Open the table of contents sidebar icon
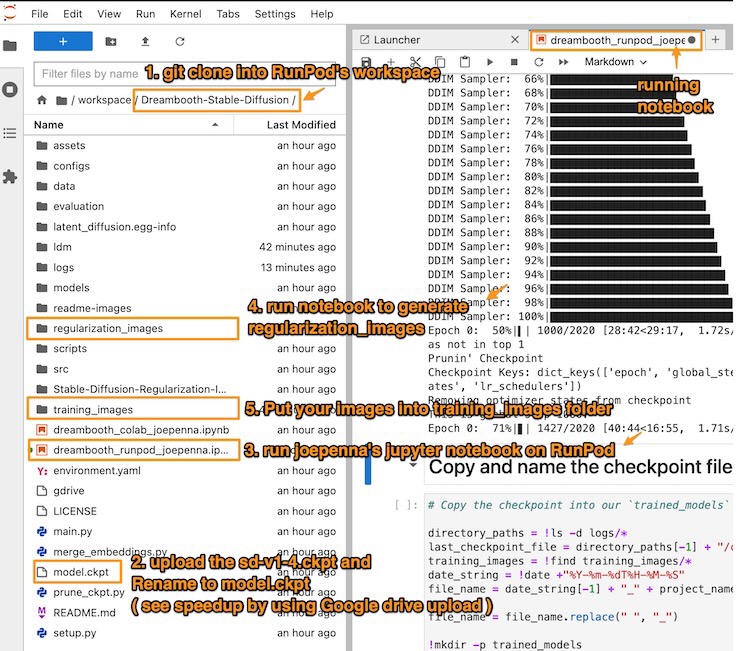Viewport: 750px width, 651px height. (10, 133)
